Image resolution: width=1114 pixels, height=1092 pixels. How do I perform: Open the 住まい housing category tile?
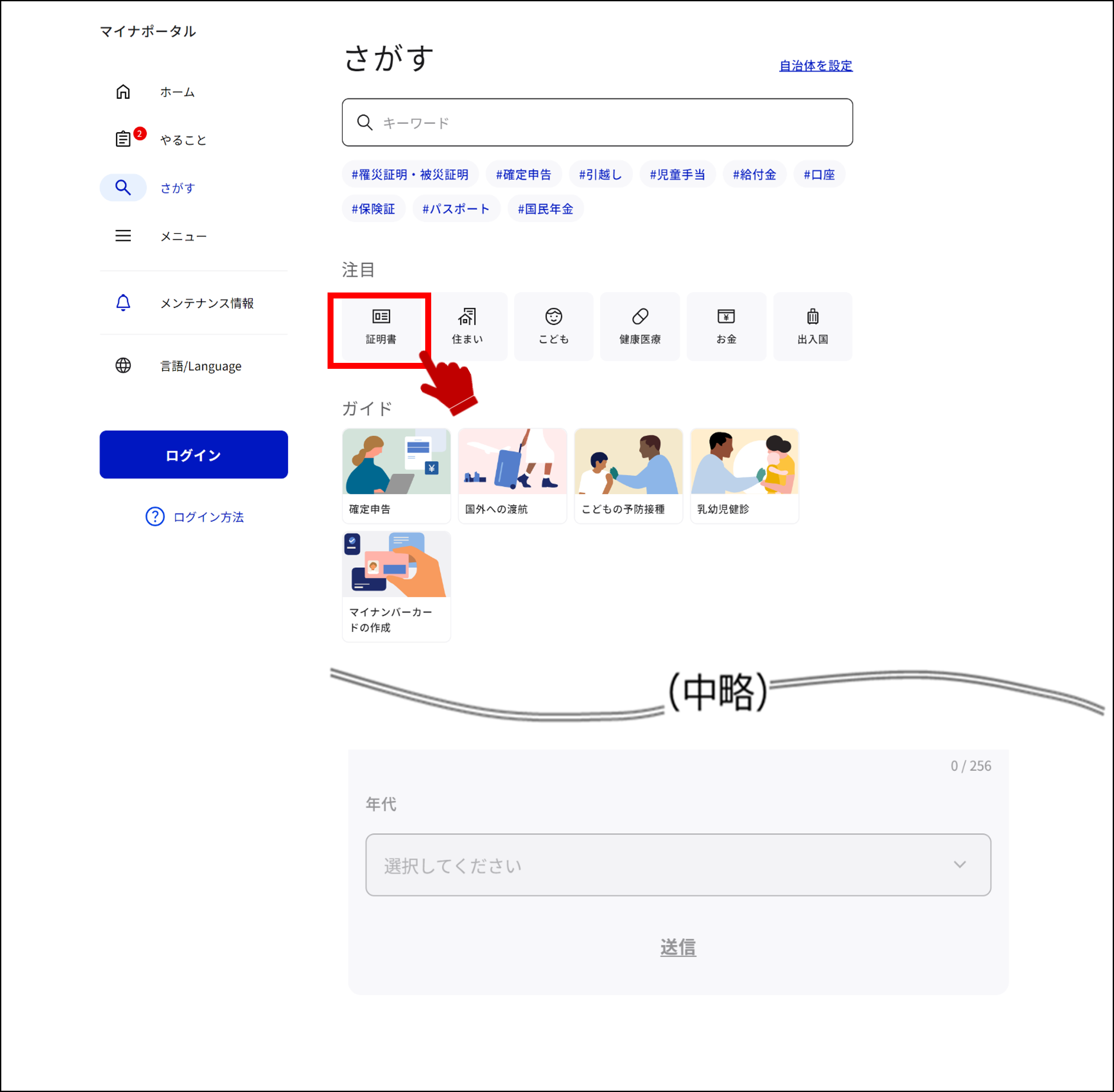467,326
